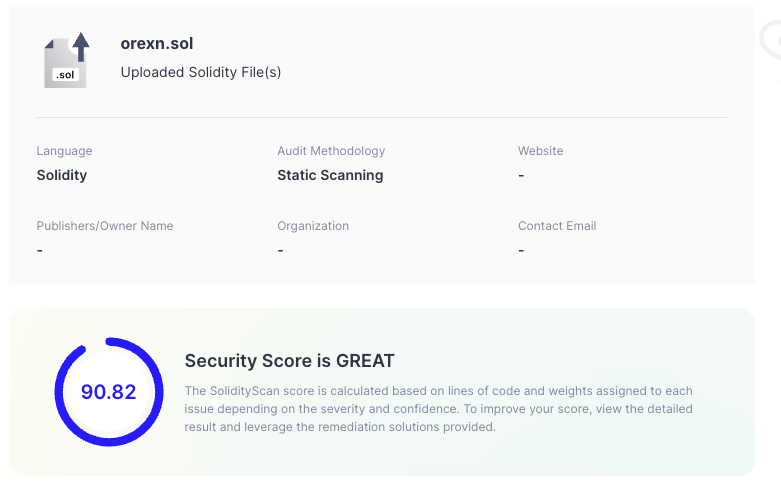Click the empty Website value dash
Viewport: 781px width, 486px height.
[x=522, y=176]
